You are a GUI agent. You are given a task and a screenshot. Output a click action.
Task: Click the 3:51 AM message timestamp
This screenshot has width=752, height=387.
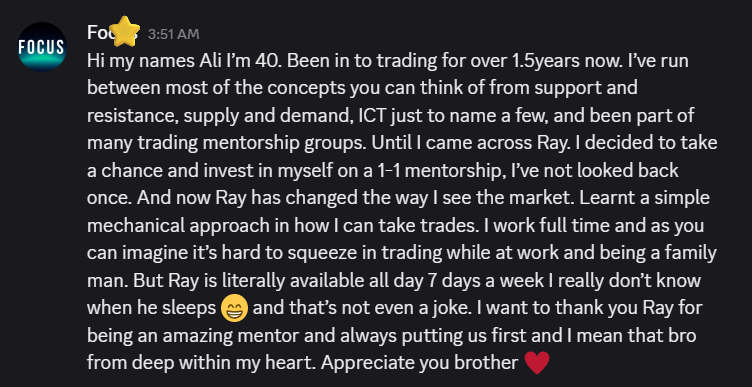[173, 35]
